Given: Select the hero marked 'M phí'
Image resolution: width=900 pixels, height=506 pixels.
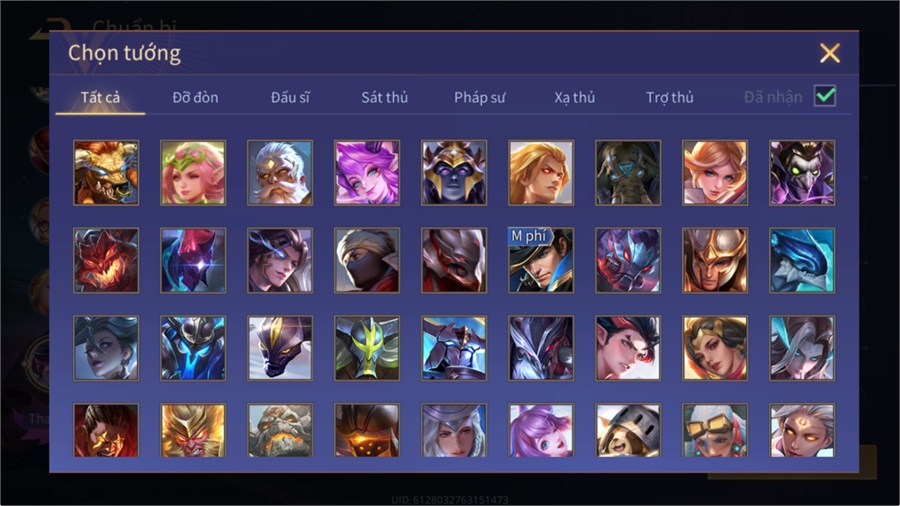Looking at the screenshot, I should click(541, 260).
